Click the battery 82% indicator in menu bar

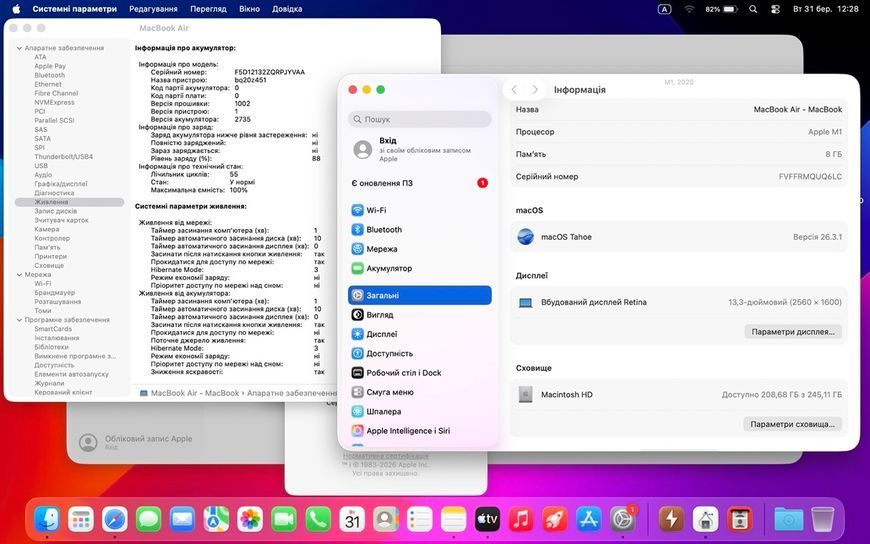click(721, 9)
